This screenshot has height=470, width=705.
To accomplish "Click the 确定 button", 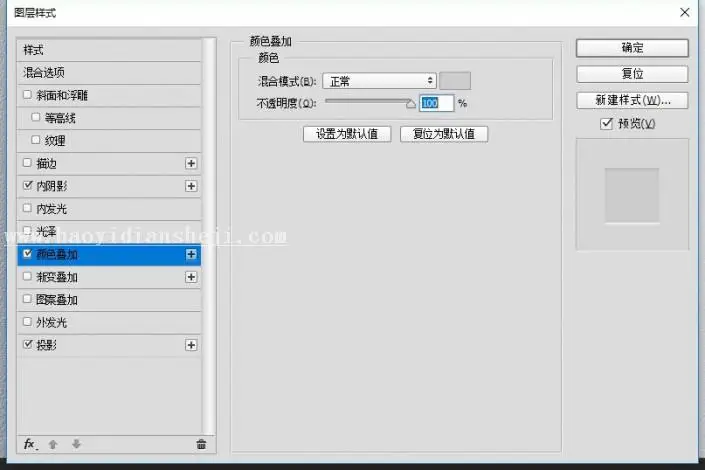I will 632,48.
